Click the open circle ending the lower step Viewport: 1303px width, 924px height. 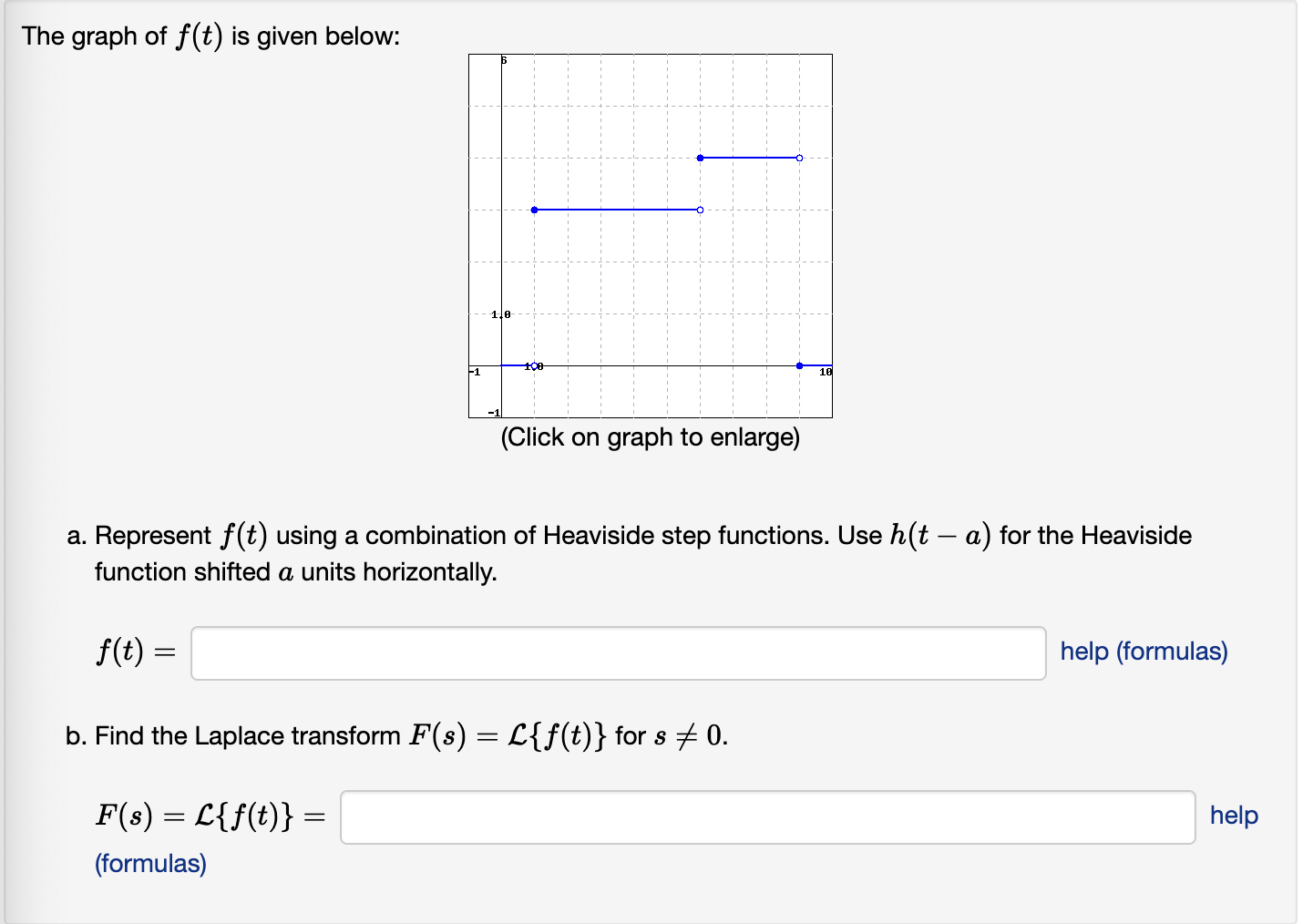(700, 210)
